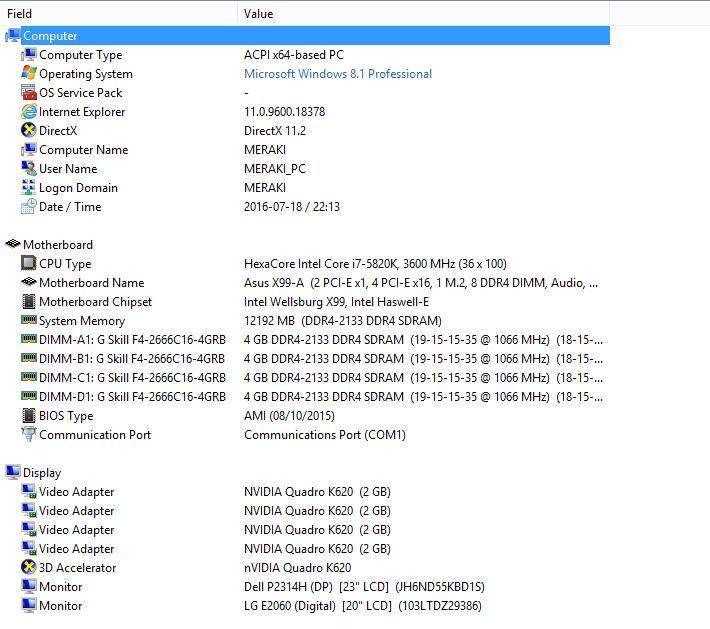Screen dimensions: 710x629
Task: Click the Computer Name row icon
Action: click(x=29, y=149)
